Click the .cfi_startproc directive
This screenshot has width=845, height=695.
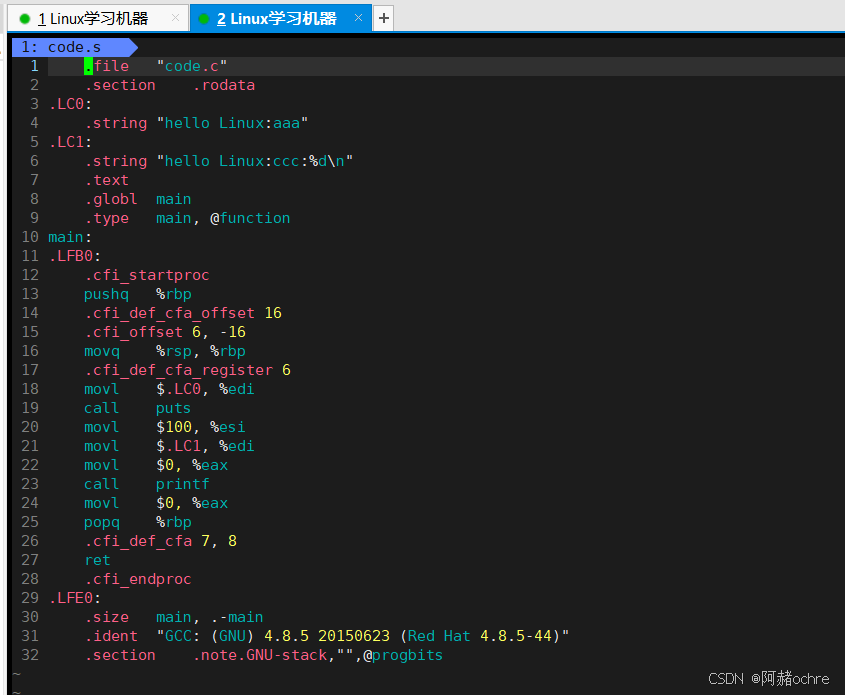point(146,275)
